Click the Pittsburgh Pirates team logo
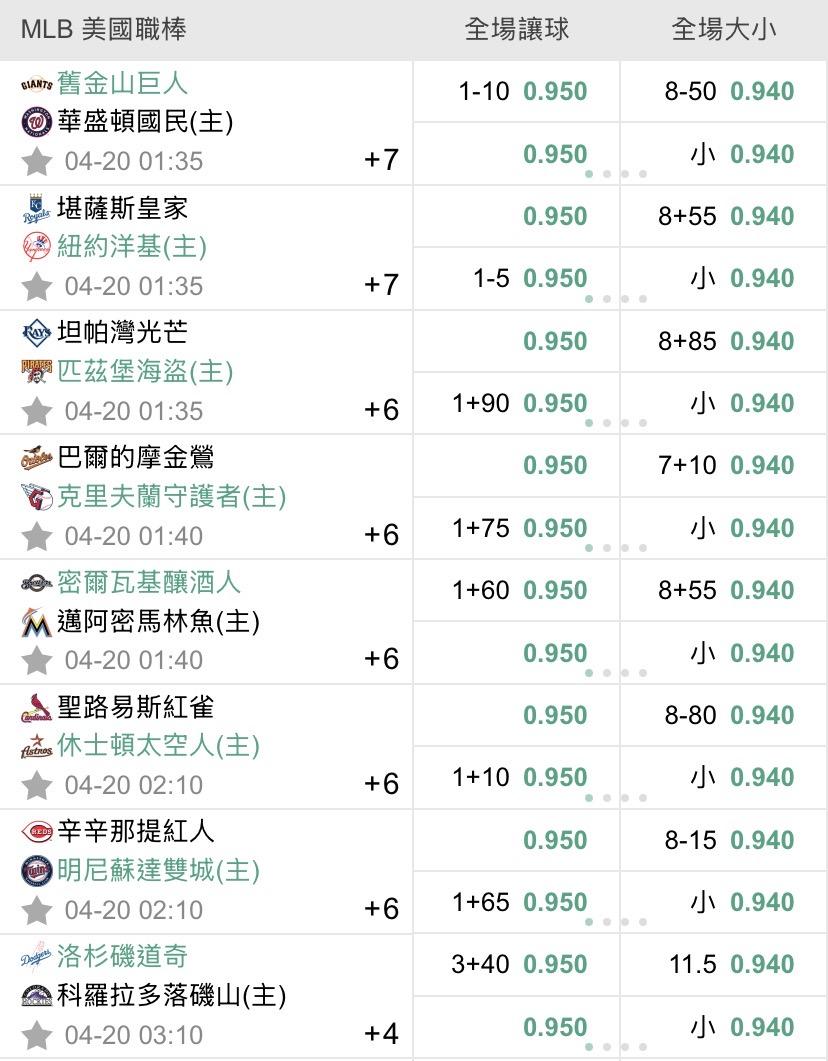 36,371
